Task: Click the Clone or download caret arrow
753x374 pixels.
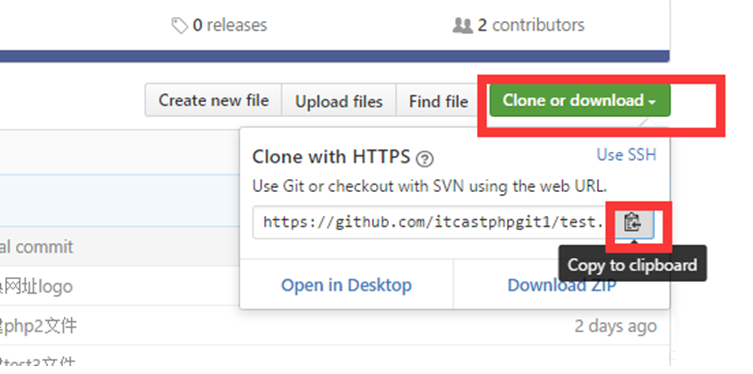Action: [652, 102]
